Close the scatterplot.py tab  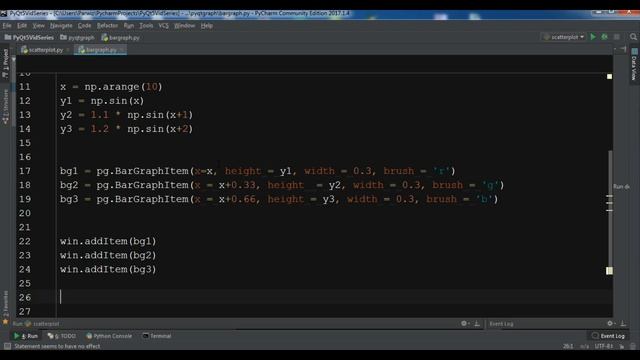[x=68, y=50]
